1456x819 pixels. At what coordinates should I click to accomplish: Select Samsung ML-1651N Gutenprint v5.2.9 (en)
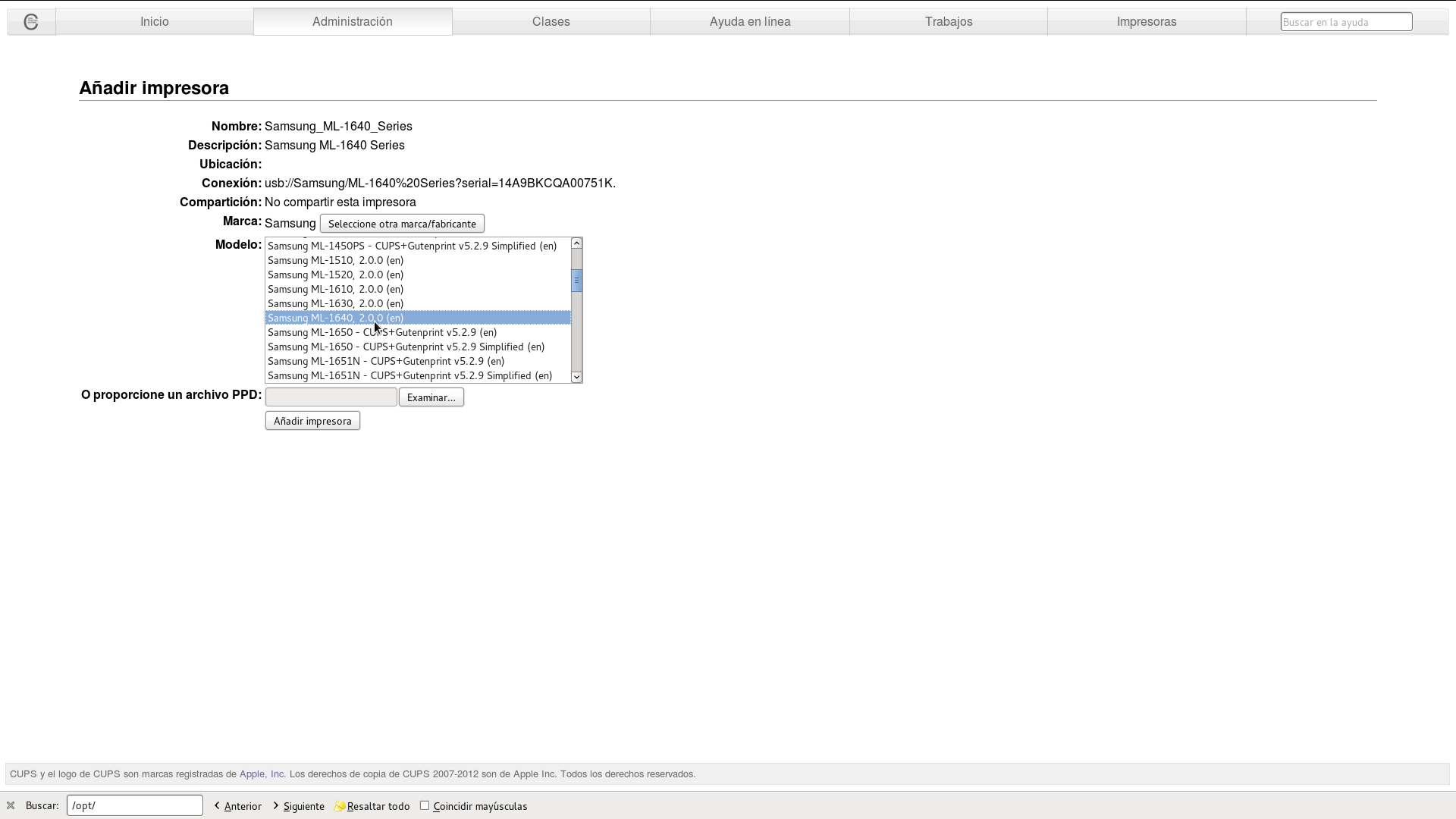coord(418,361)
